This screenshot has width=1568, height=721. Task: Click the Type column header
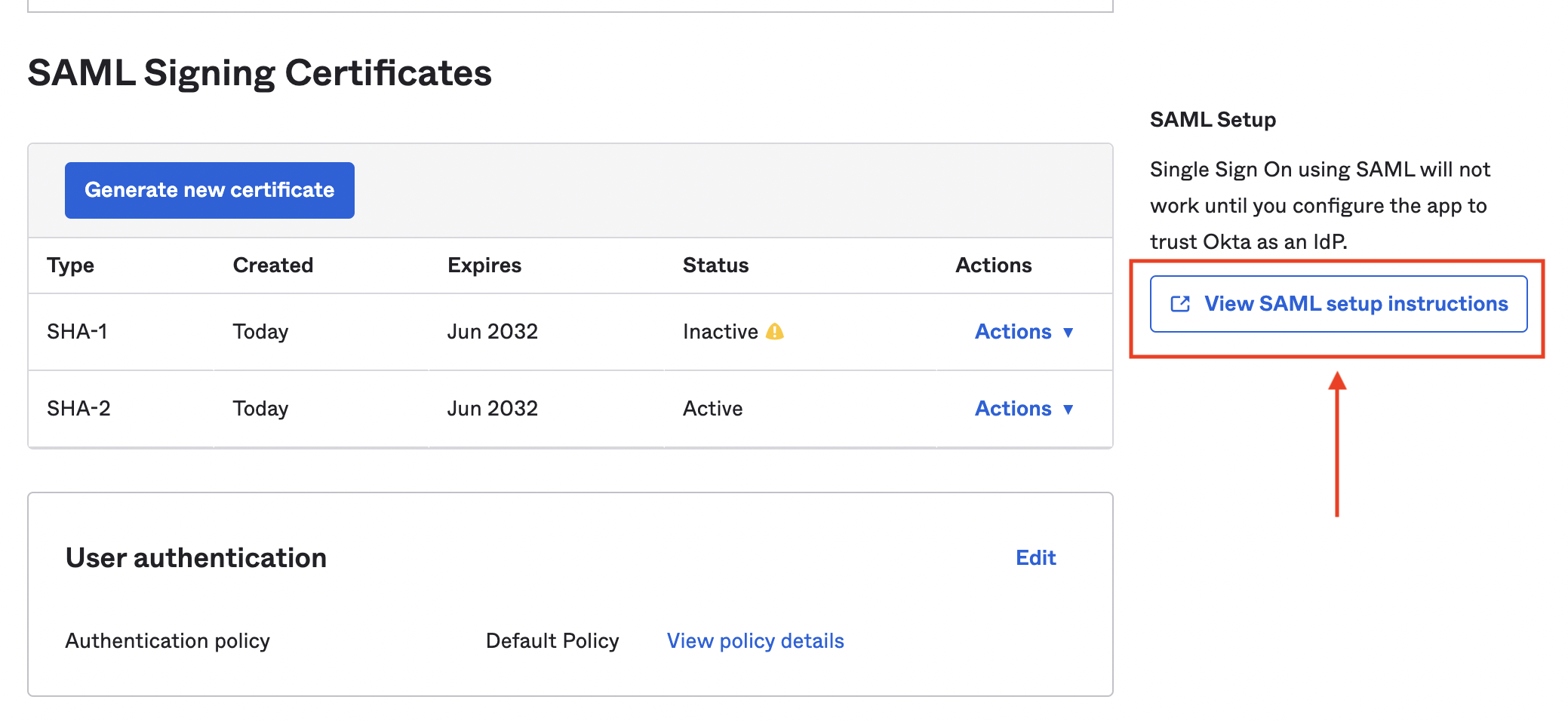click(x=70, y=265)
